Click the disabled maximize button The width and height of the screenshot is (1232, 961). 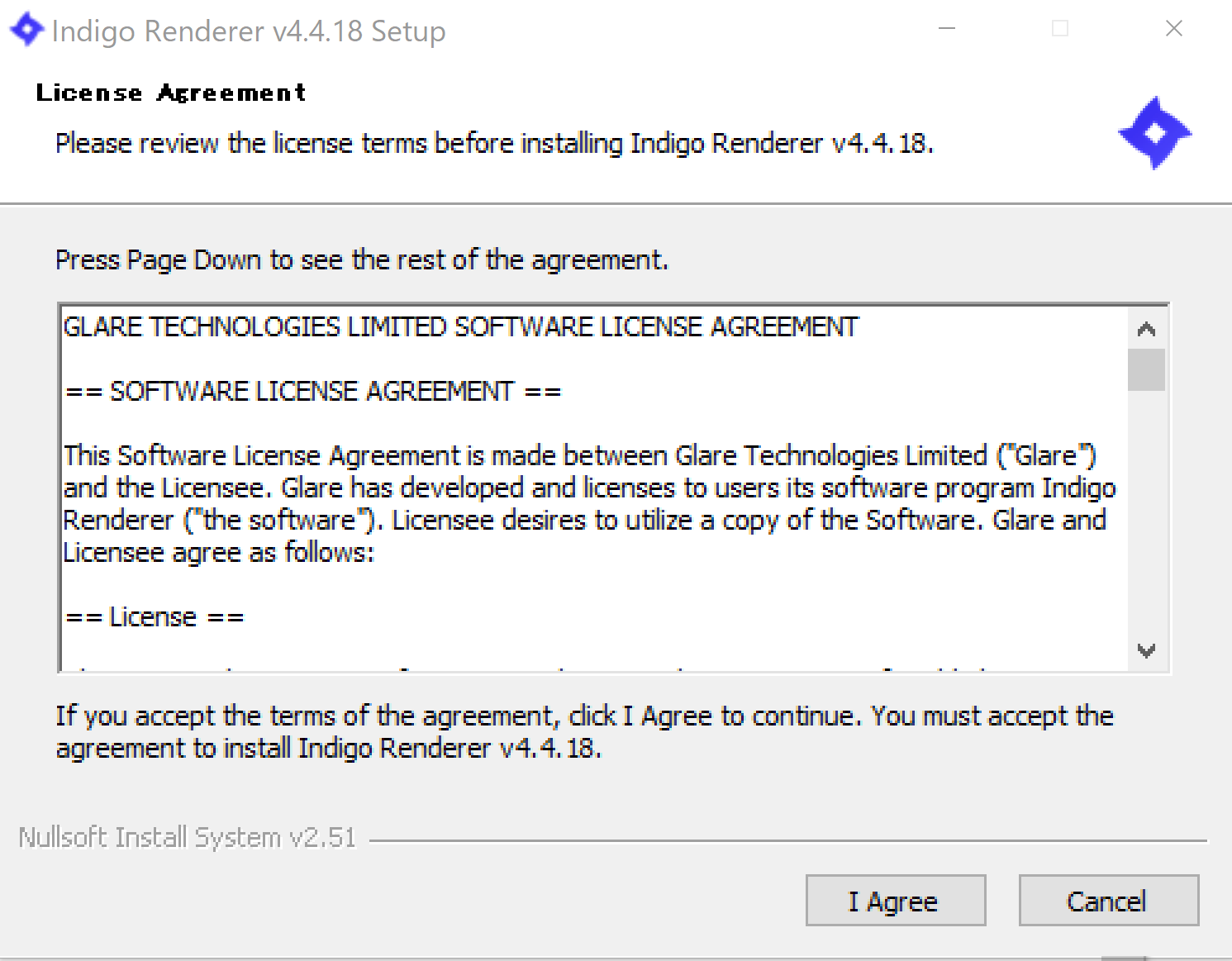(1060, 29)
